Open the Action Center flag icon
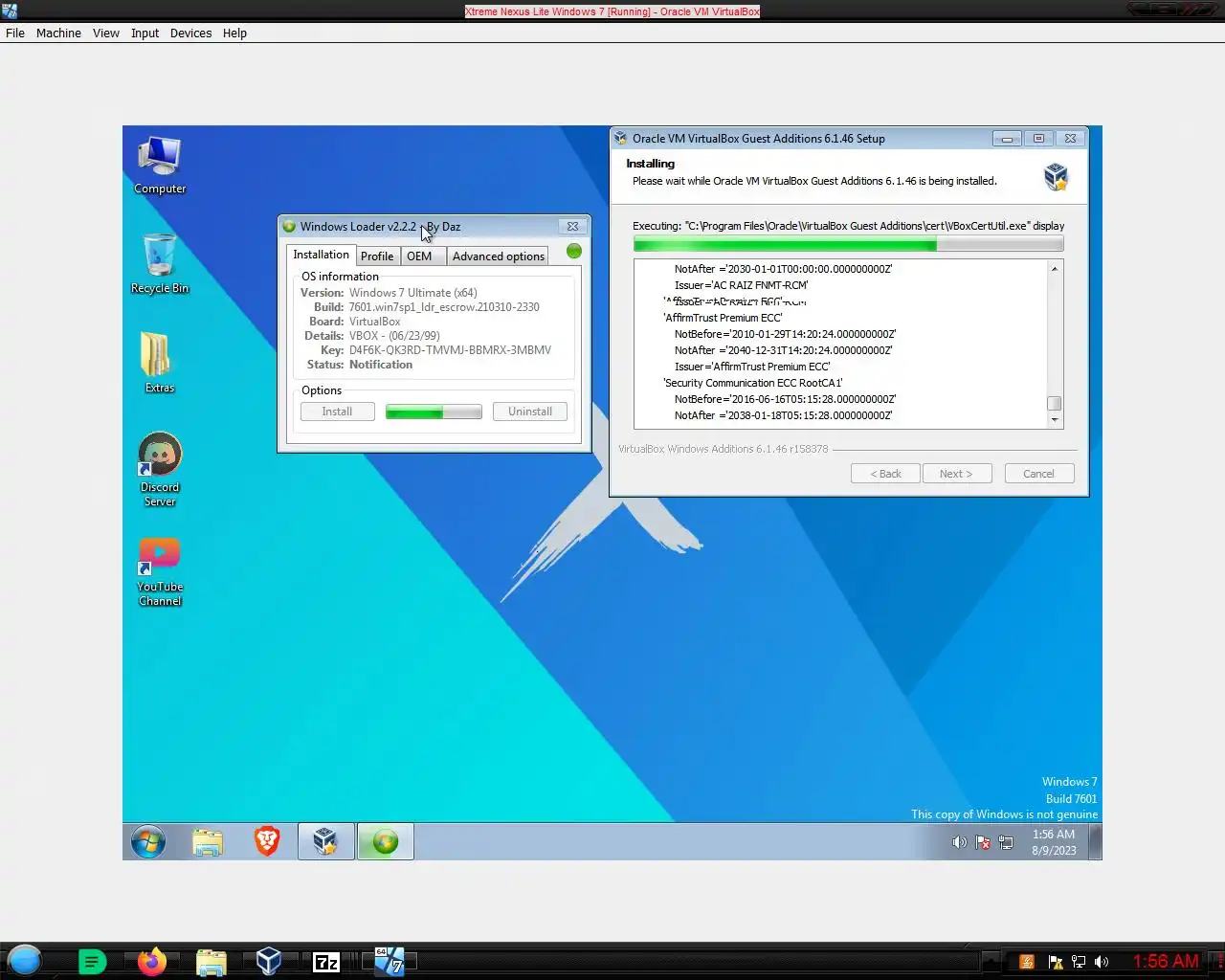Image resolution: width=1225 pixels, height=980 pixels. coord(983,842)
